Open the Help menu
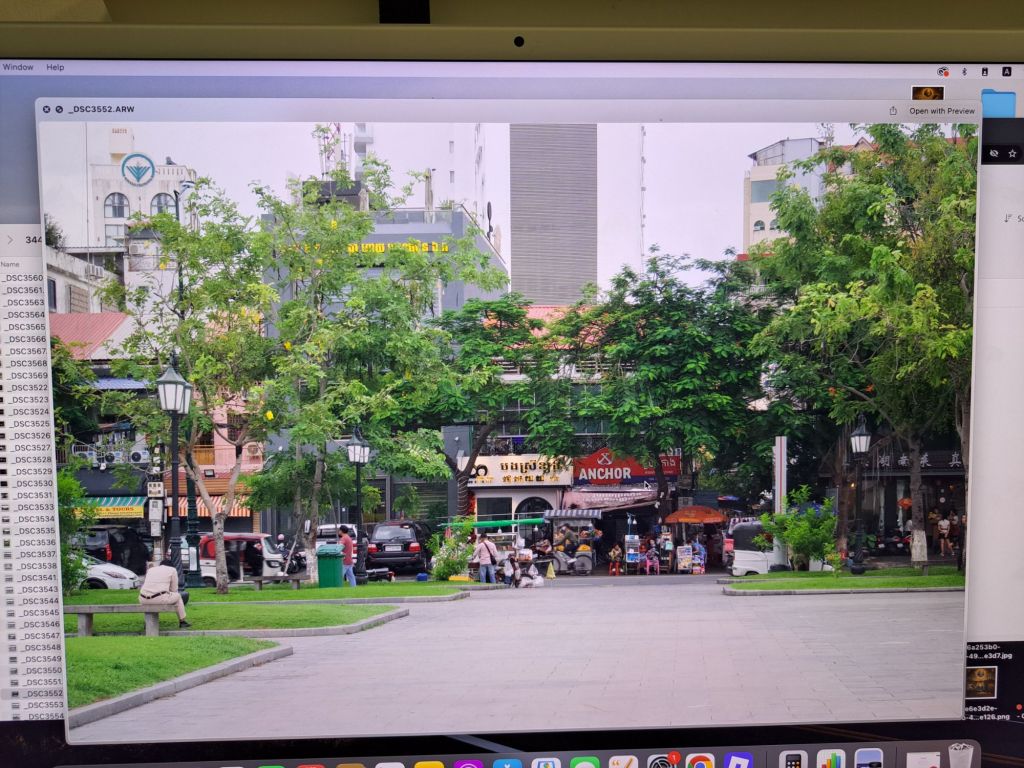Image resolution: width=1024 pixels, height=768 pixels. click(x=55, y=67)
